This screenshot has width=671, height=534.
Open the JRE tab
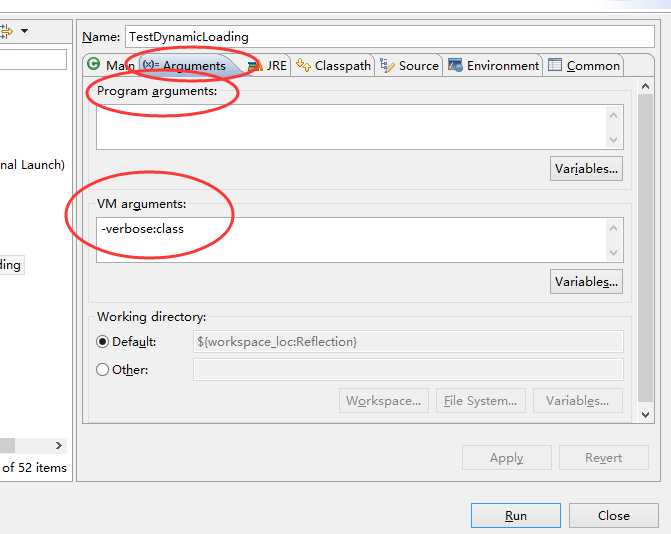tap(267, 65)
